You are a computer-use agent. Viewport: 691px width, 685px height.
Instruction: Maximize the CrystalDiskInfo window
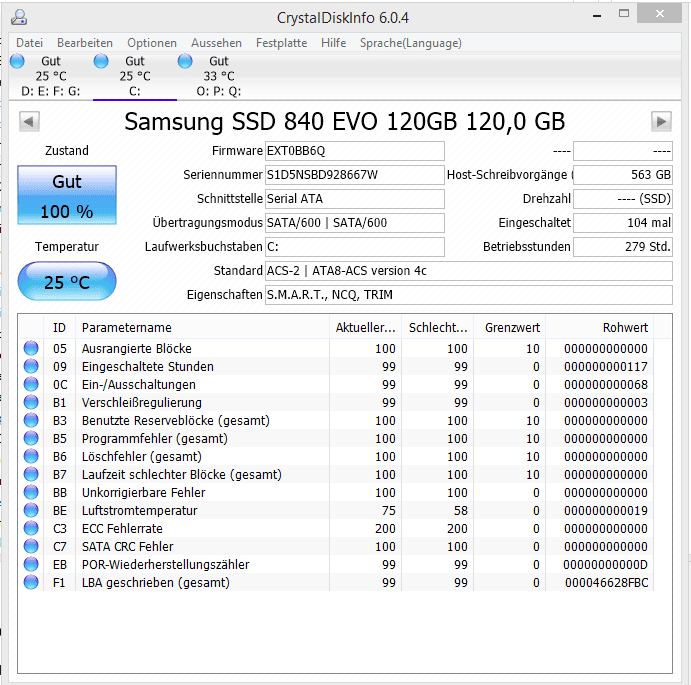coord(624,14)
